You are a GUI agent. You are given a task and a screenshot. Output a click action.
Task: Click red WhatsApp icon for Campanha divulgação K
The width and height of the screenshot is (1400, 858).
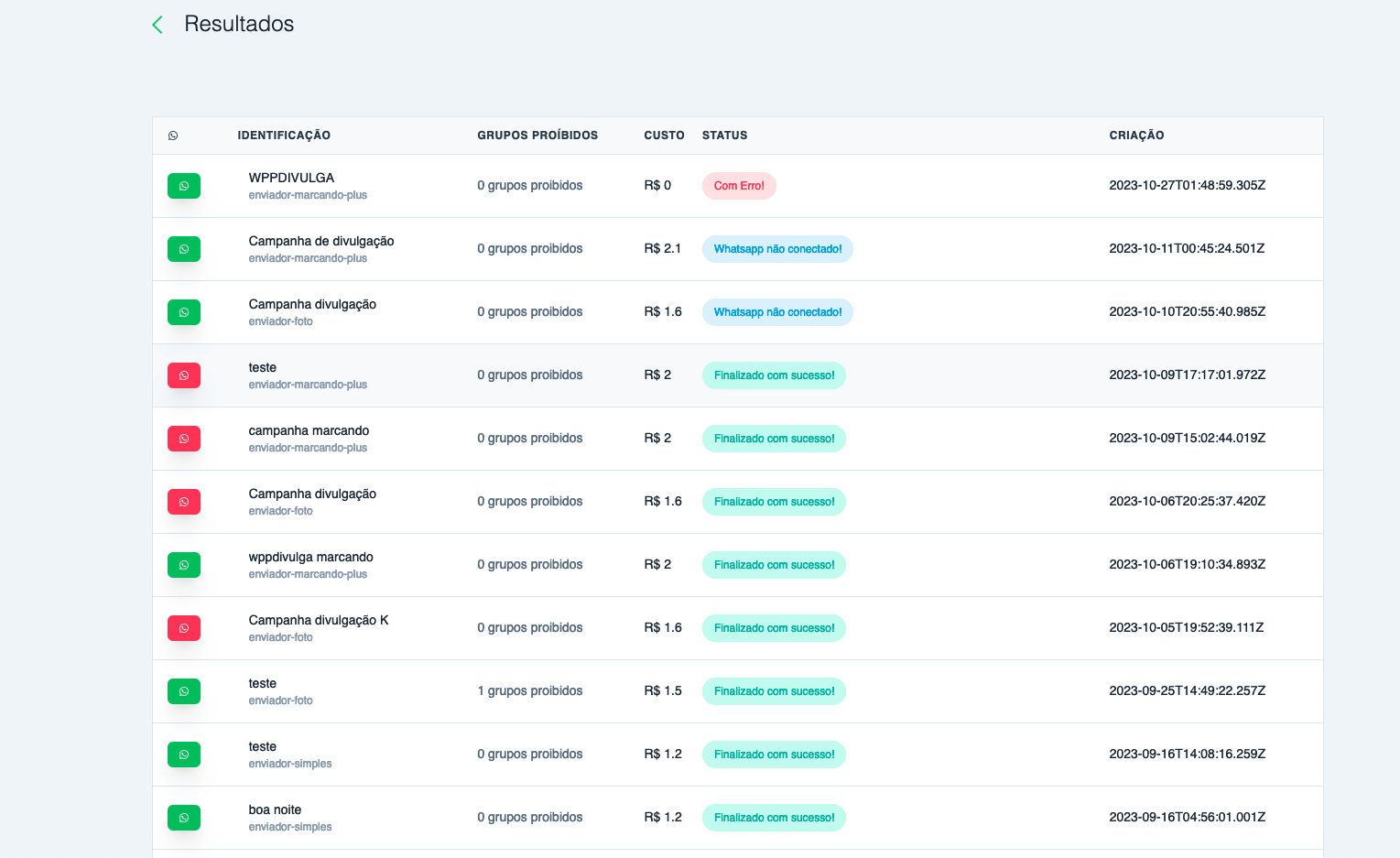pos(184,628)
